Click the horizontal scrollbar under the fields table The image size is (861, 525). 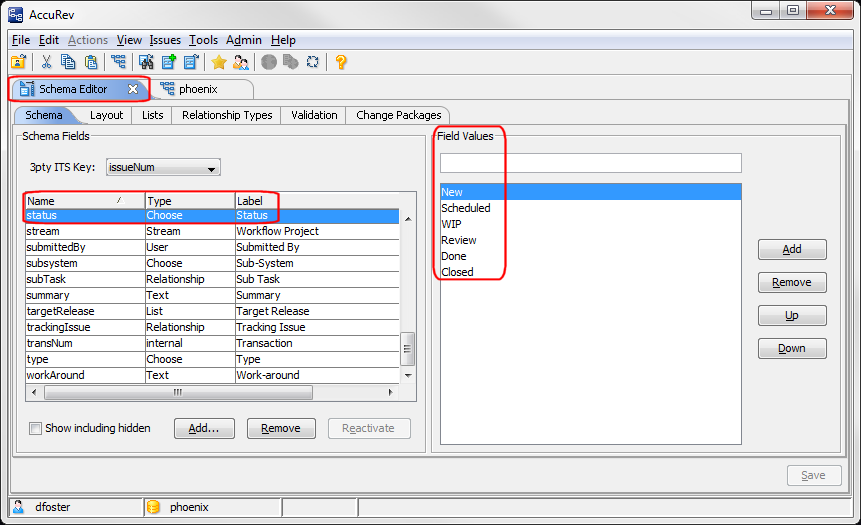coord(177,392)
